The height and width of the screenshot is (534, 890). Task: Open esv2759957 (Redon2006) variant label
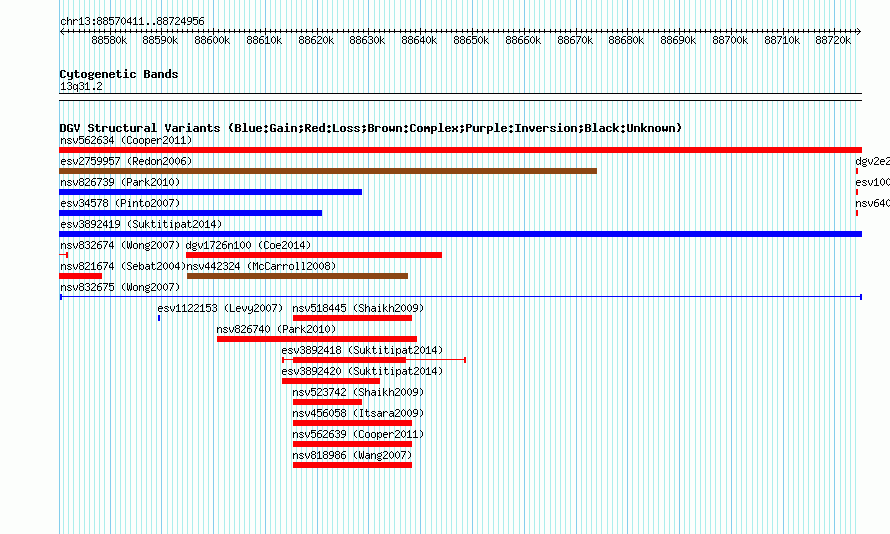(x=126, y=161)
